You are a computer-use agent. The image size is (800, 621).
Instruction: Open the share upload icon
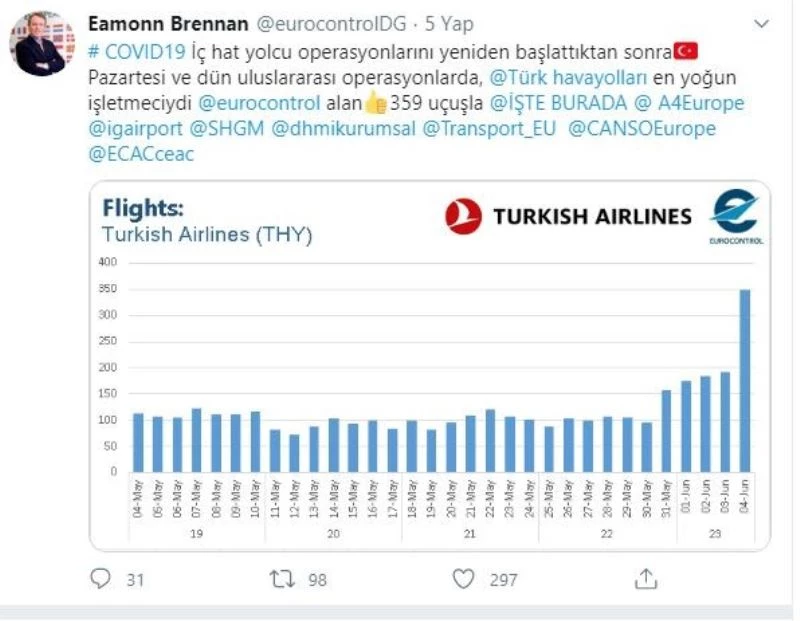coord(647,578)
